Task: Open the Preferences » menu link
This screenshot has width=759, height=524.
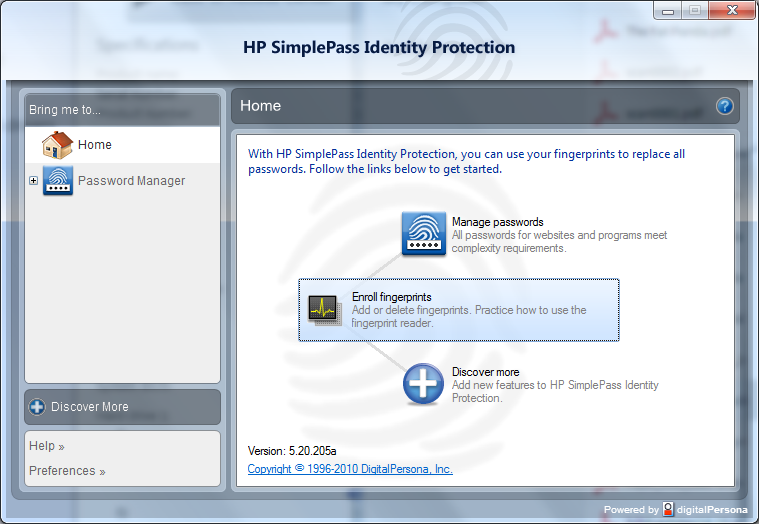Action: point(67,471)
